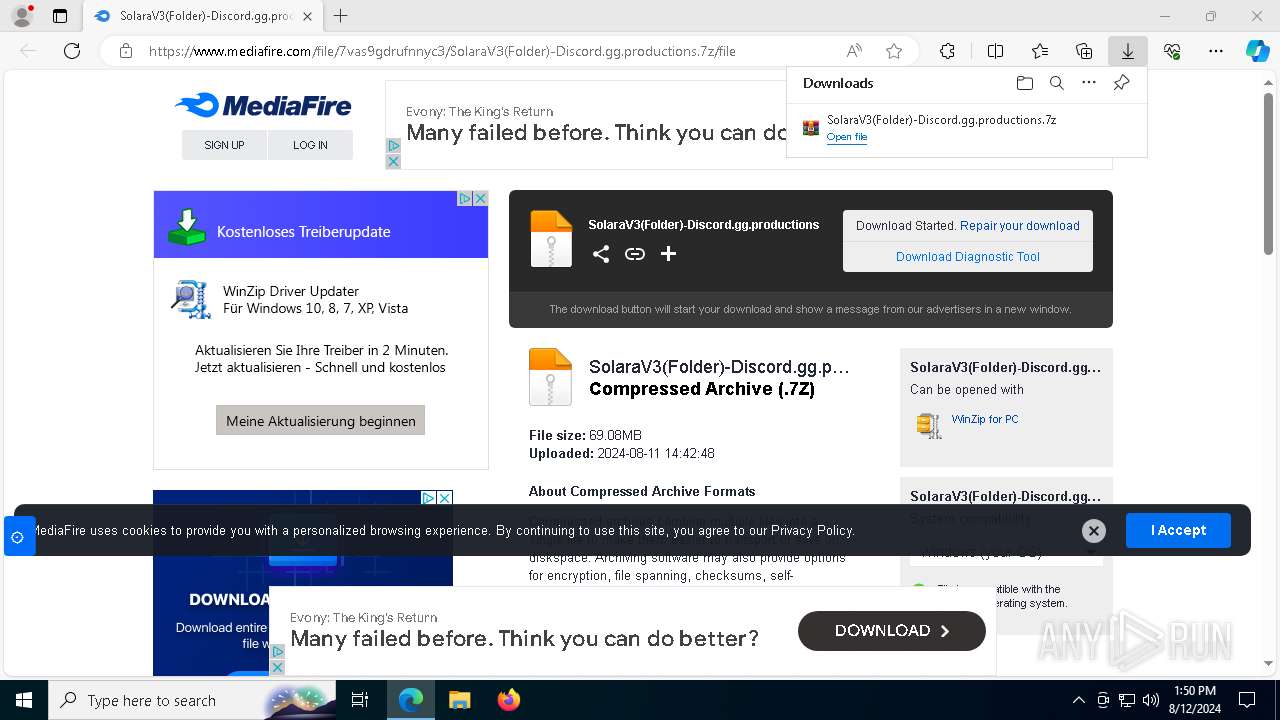Close the top banner ad X icon
This screenshot has height=720, width=1280.
pos(393,161)
